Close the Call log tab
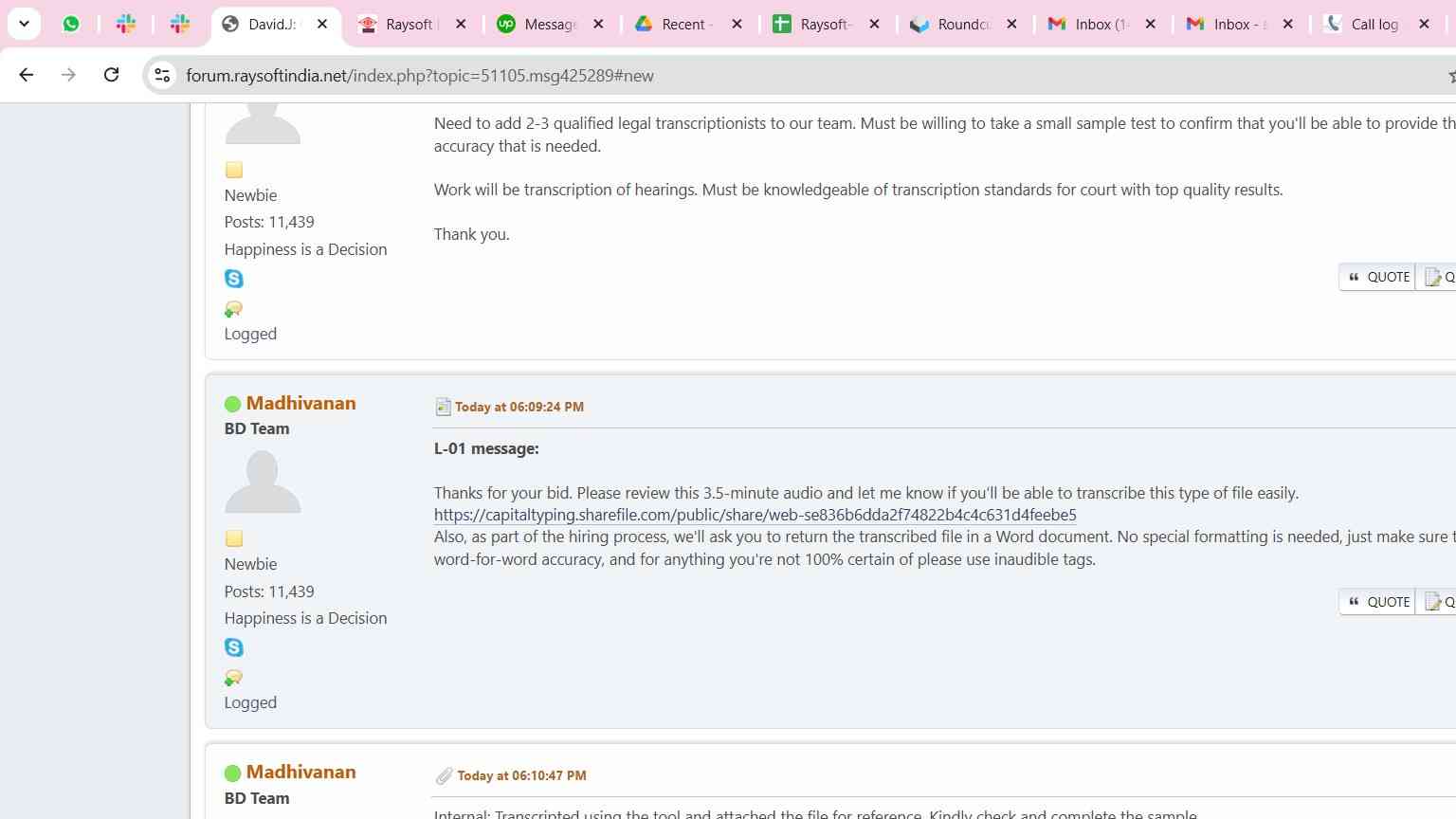1456x819 pixels. tap(1424, 24)
